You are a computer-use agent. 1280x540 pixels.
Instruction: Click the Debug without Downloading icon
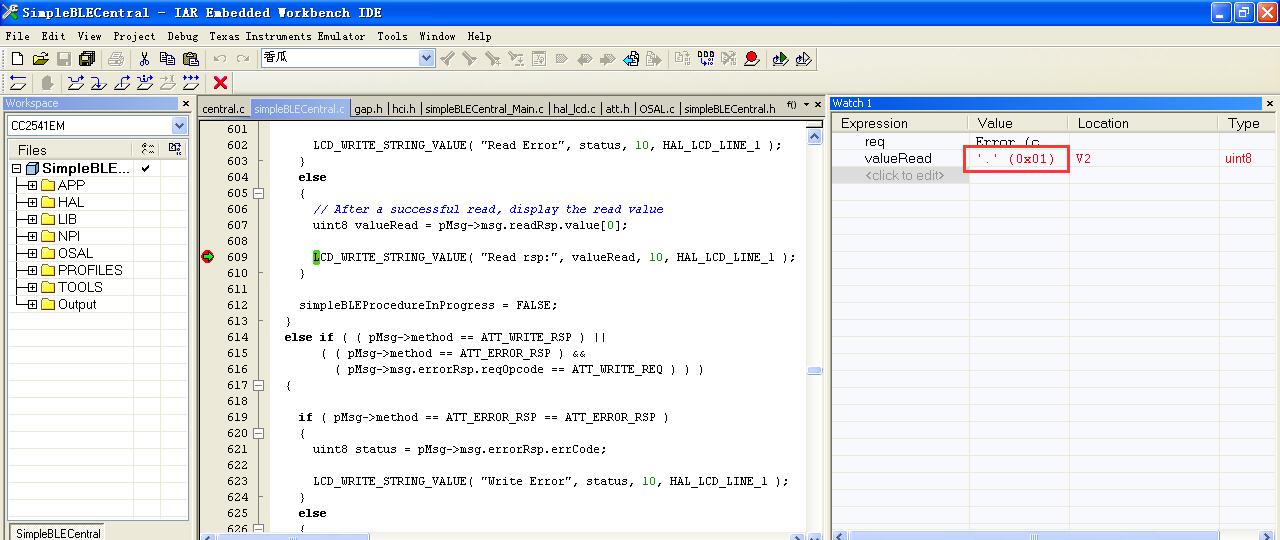(x=803, y=59)
